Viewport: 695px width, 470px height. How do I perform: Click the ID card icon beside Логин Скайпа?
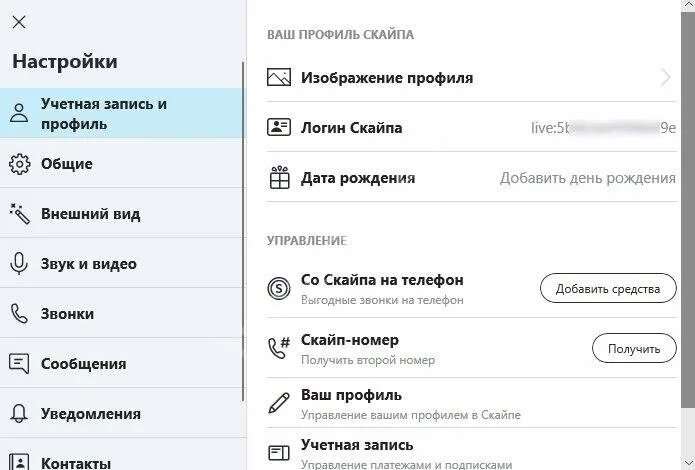point(279,127)
